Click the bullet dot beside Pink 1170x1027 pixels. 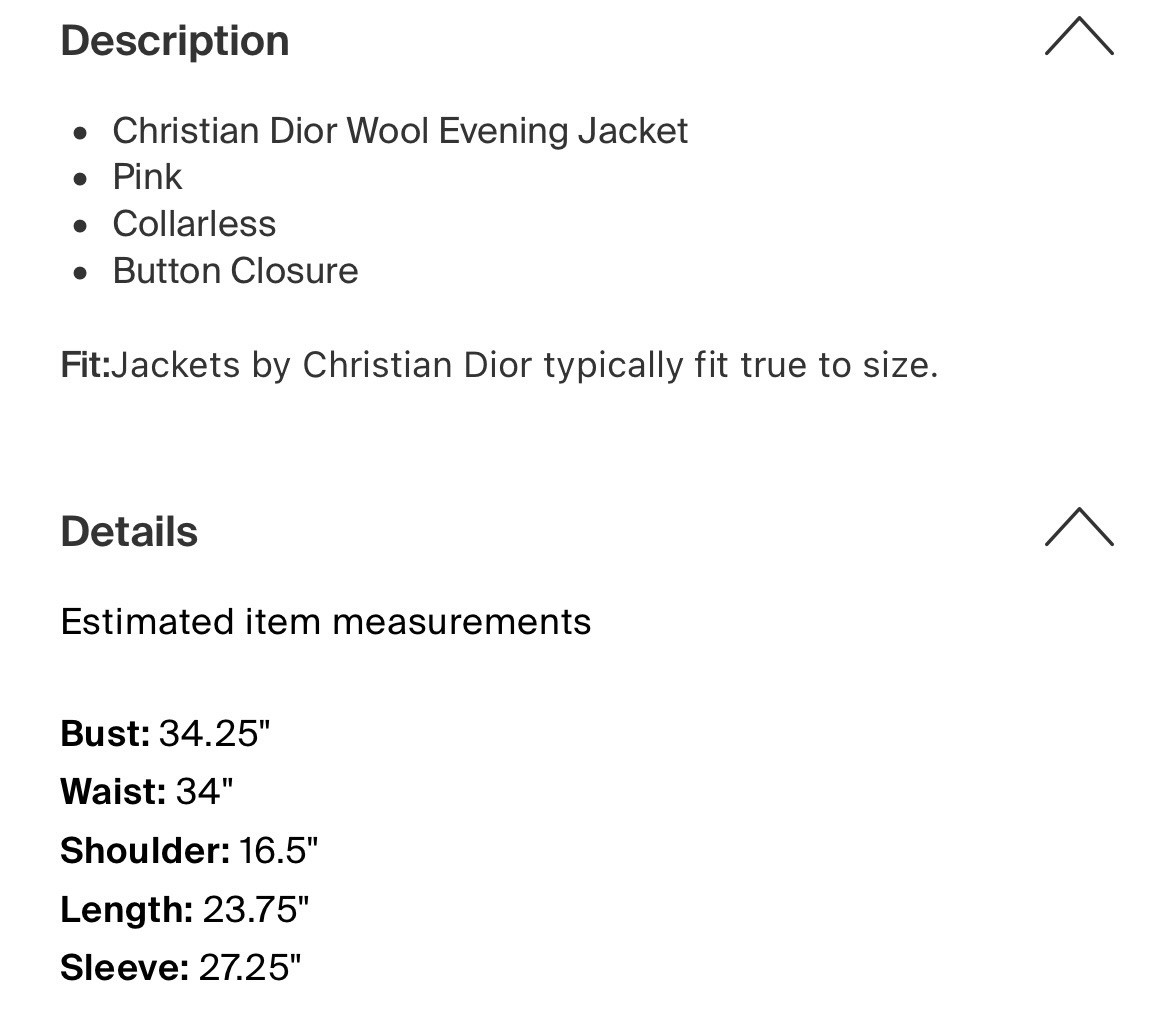[82, 177]
